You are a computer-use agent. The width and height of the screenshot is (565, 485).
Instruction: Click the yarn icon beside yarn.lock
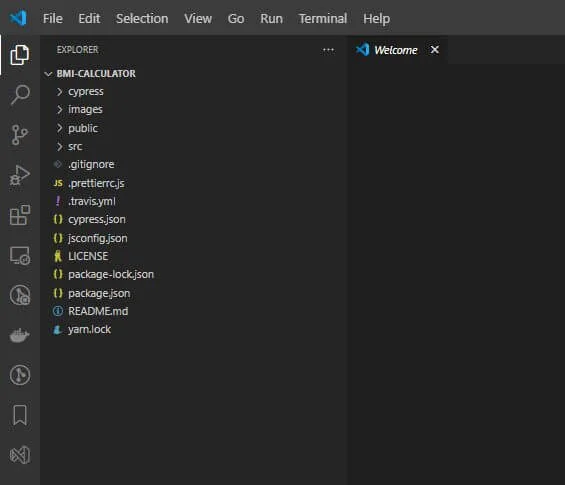click(57, 329)
